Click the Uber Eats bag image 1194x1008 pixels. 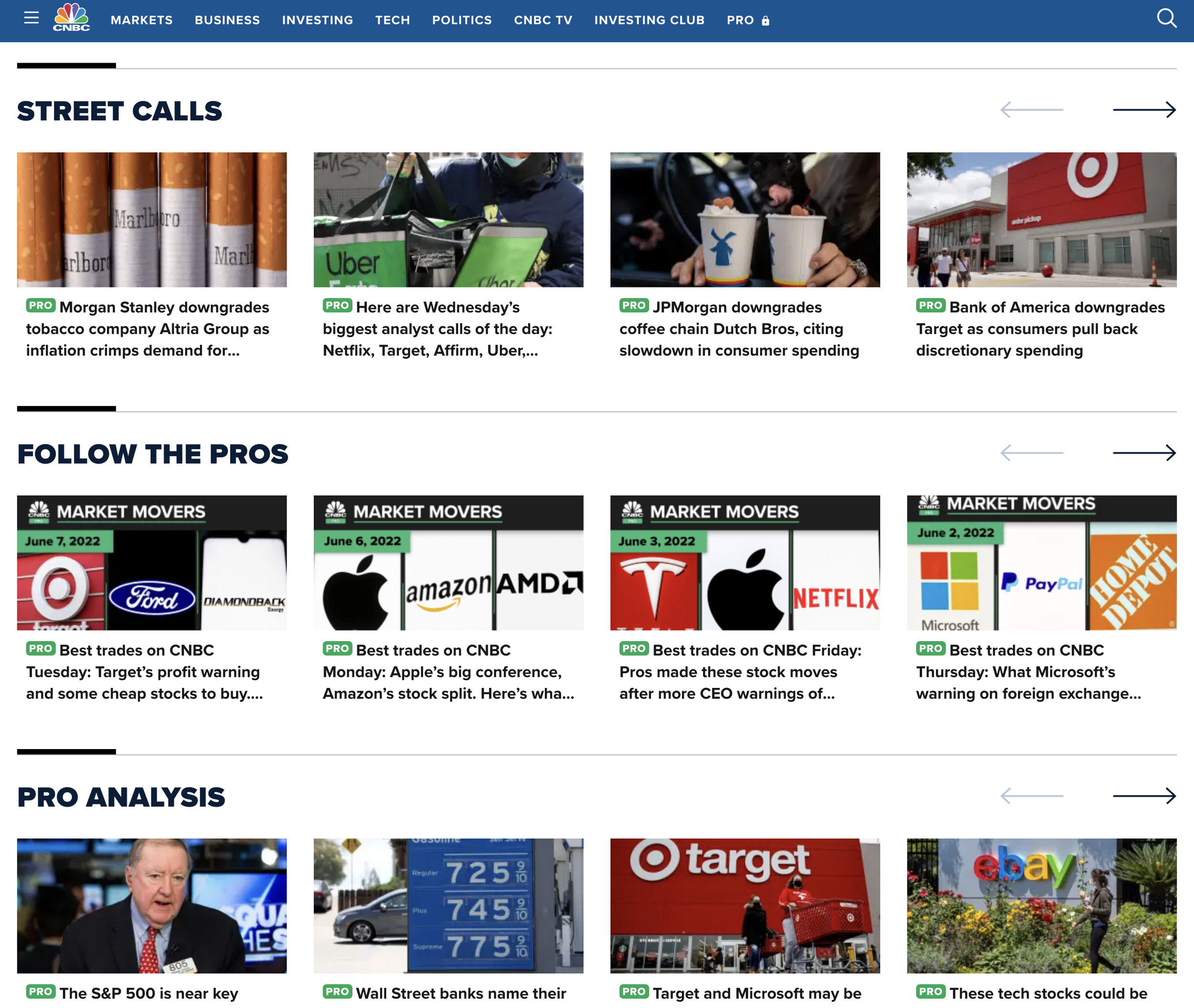point(448,219)
